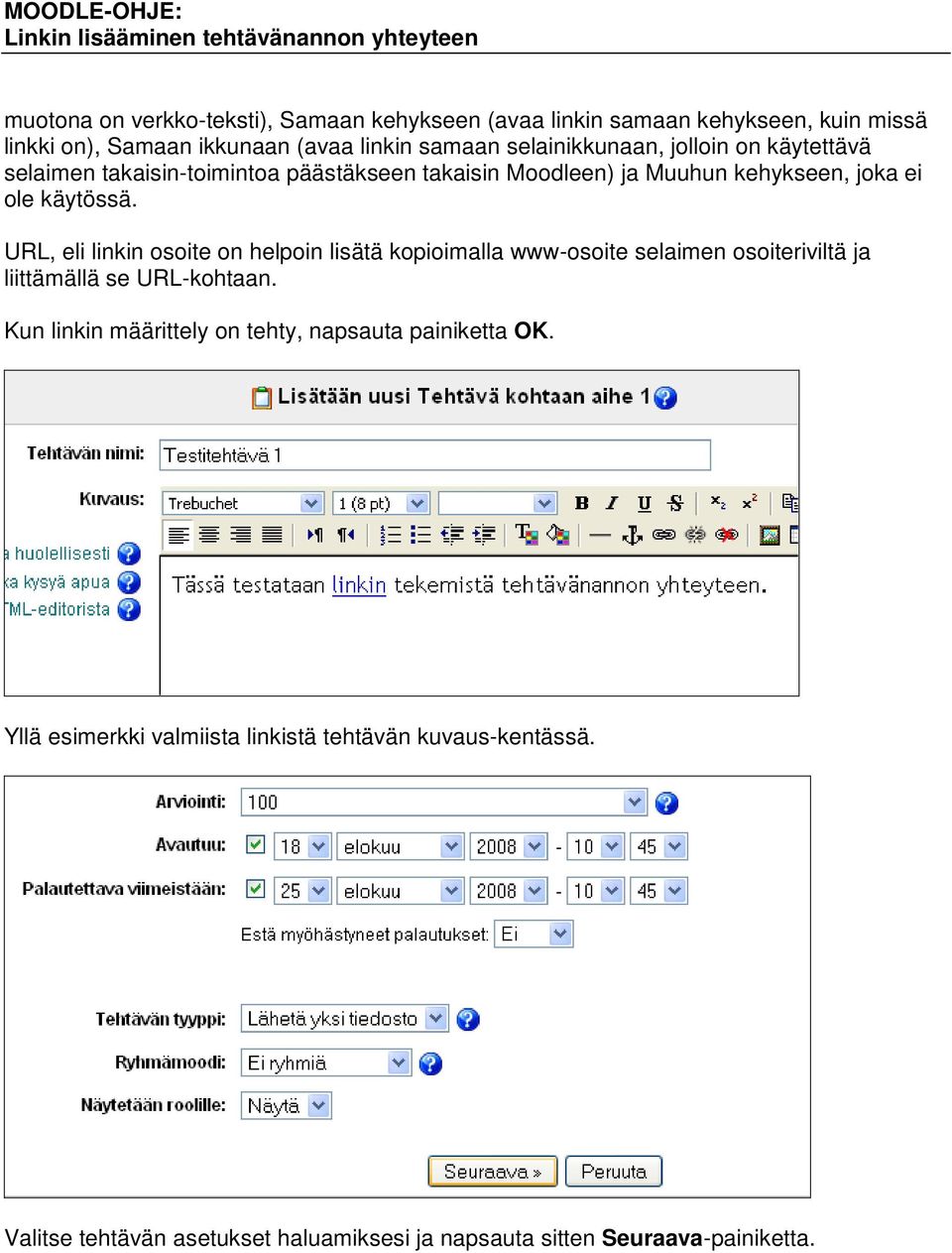Open help icon next to Arviointi

[x=666, y=803]
